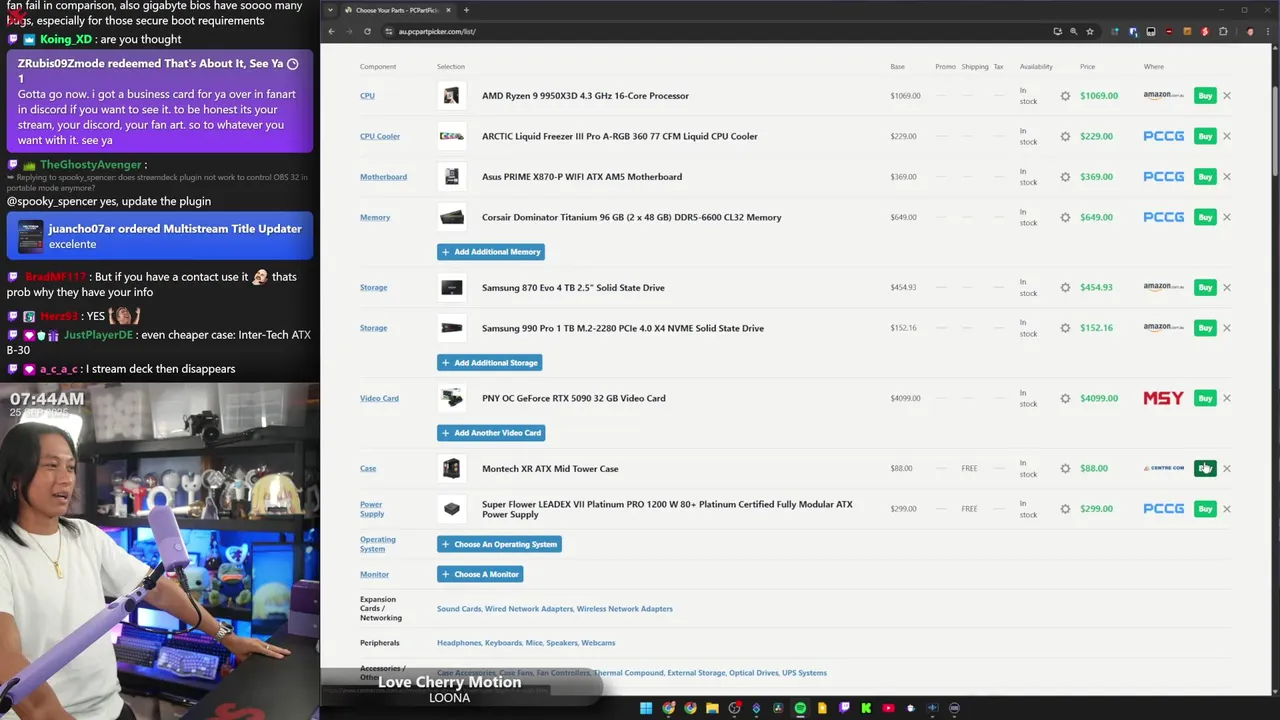Click the $4099.00 price for the video card

(x=1099, y=398)
